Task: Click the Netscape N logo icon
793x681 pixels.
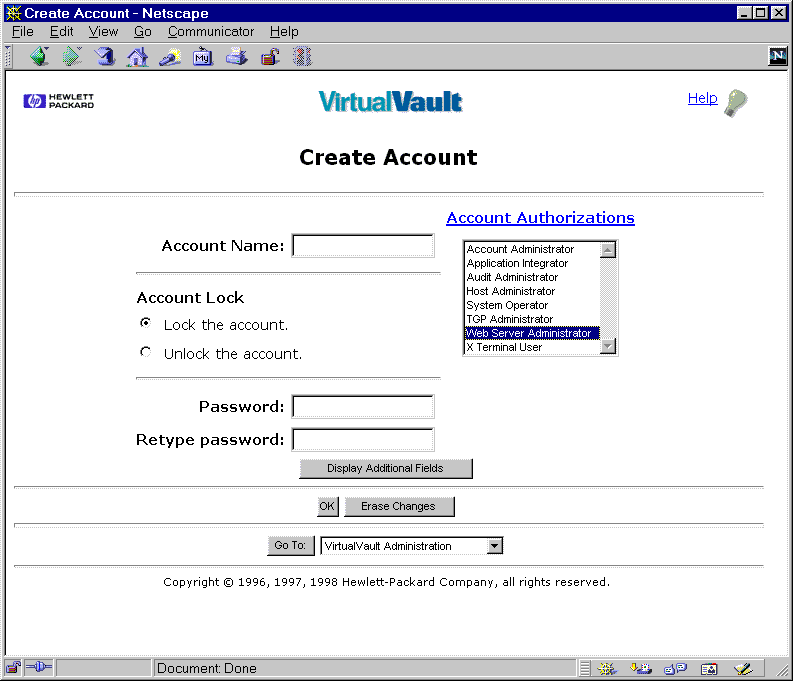Action: pyautogui.click(x=777, y=56)
